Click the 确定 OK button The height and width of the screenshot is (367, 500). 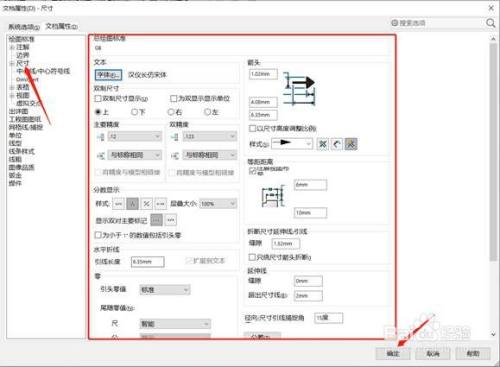point(393,353)
